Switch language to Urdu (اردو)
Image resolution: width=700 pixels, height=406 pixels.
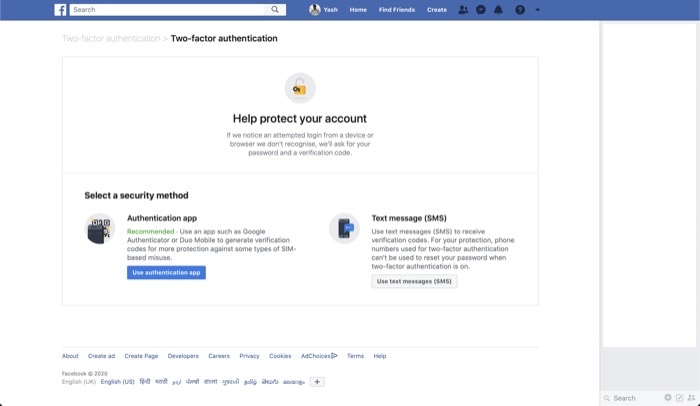(x=177, y=382)
